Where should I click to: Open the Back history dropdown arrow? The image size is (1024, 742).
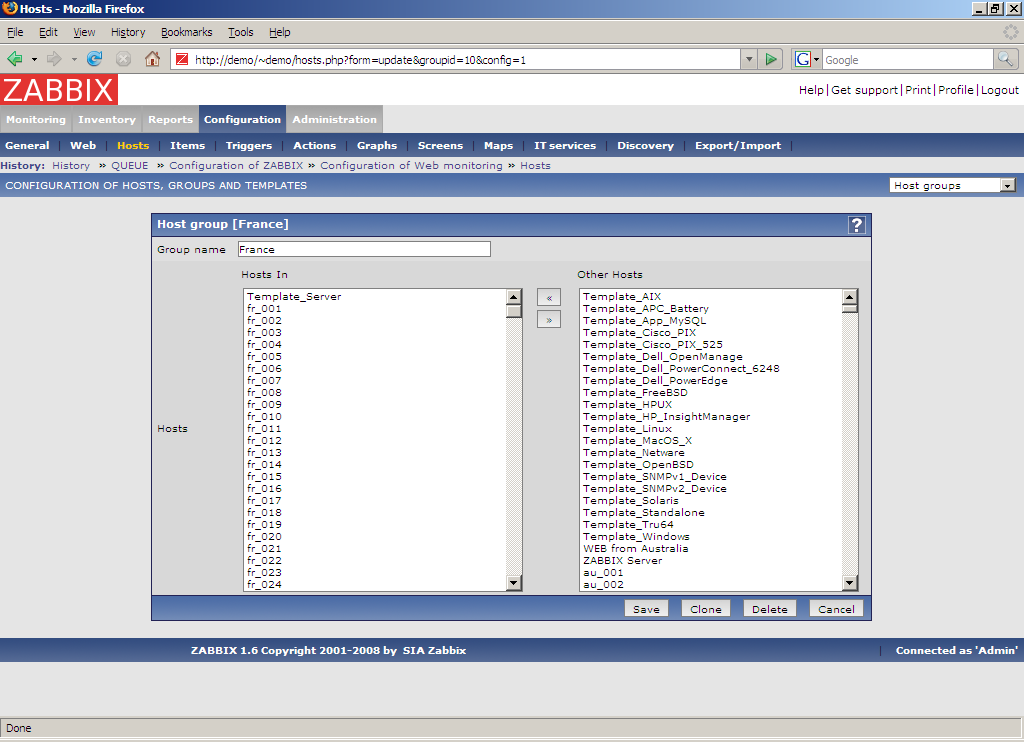click(34, 59)
